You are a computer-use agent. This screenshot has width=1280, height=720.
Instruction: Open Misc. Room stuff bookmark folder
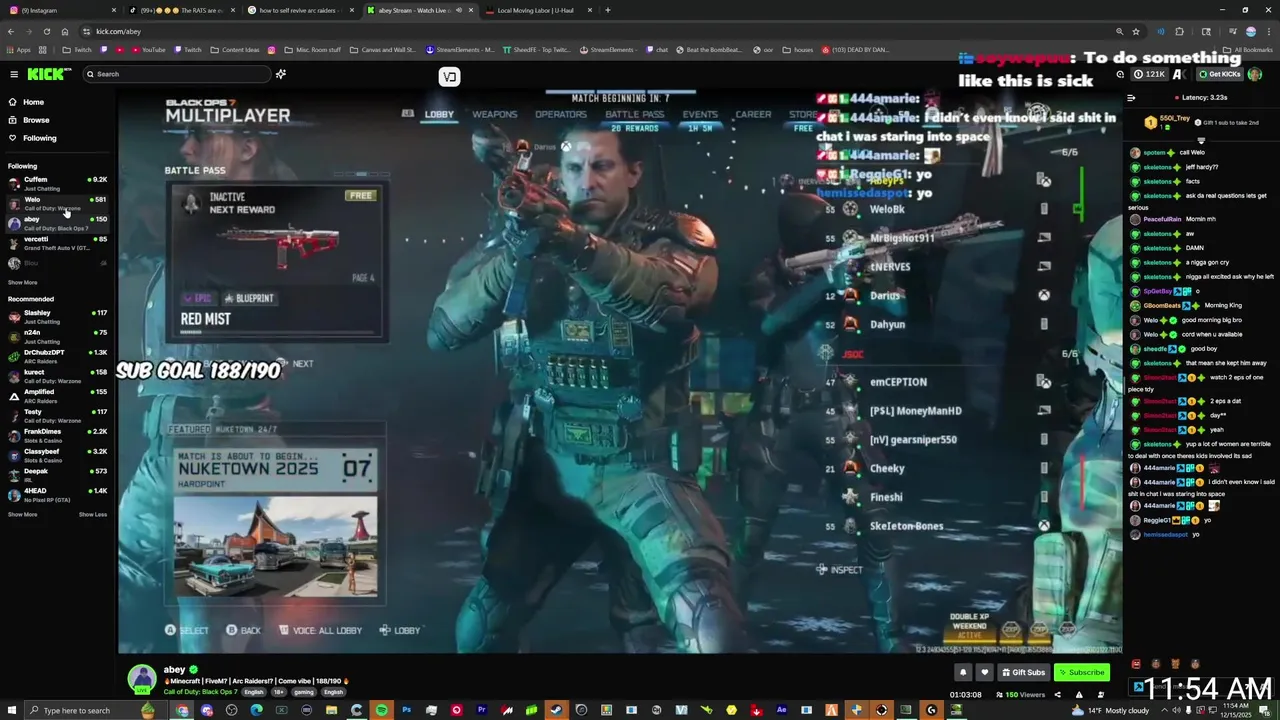(x=312, y=49)
